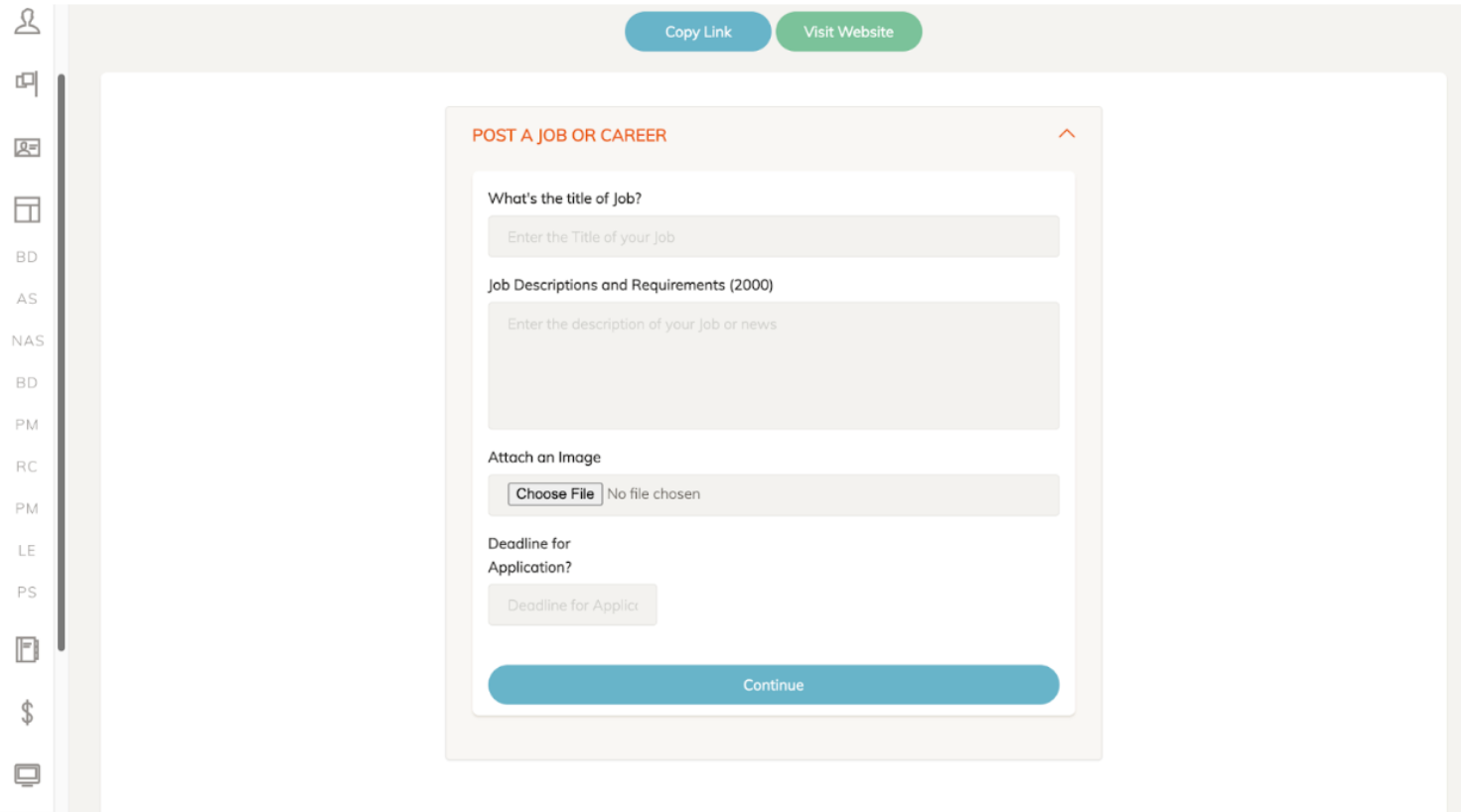The image size is (1462, 812).
Task: Focus the application deadline field
Action: click(x=572, y=606)
